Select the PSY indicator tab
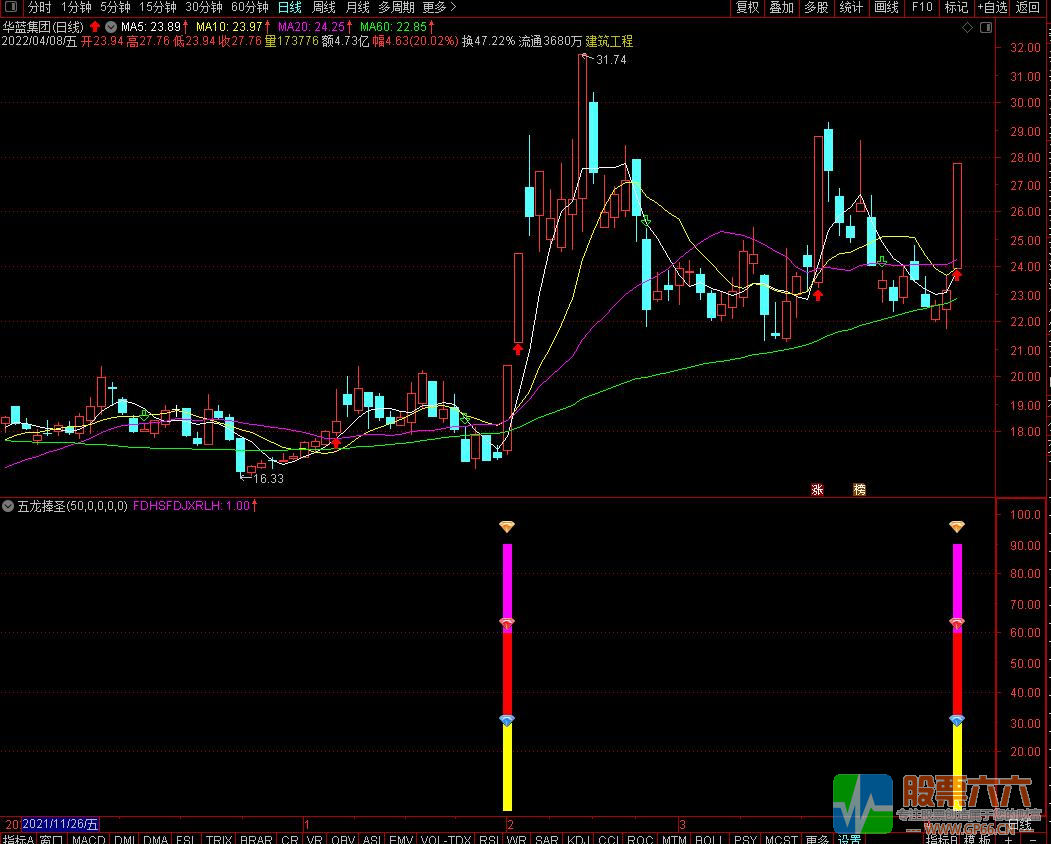The width and height of the screenshot is (1051, 844). (745, 839)
